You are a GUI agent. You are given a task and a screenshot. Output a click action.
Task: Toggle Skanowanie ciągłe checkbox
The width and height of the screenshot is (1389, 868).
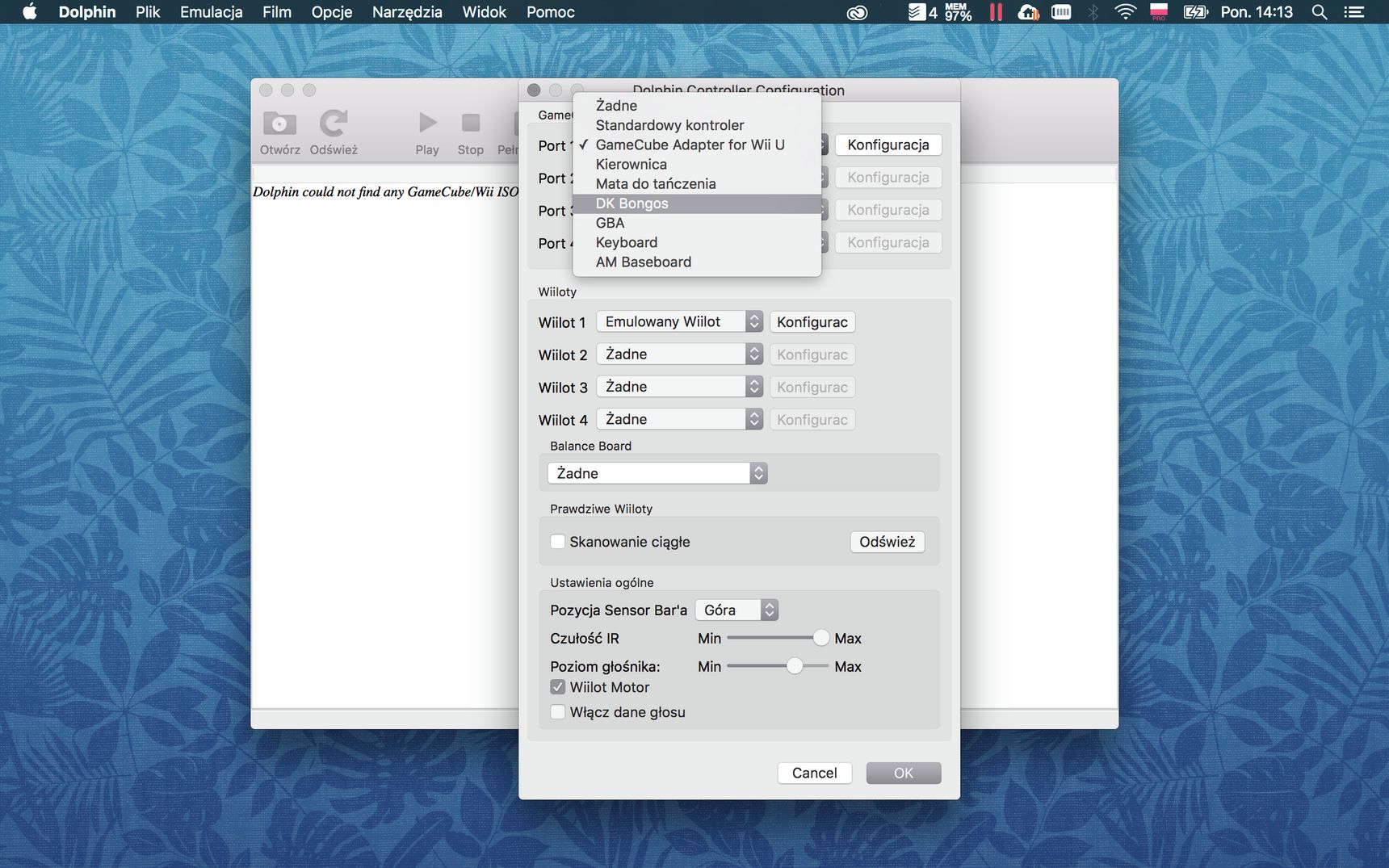tap(557, 542)
